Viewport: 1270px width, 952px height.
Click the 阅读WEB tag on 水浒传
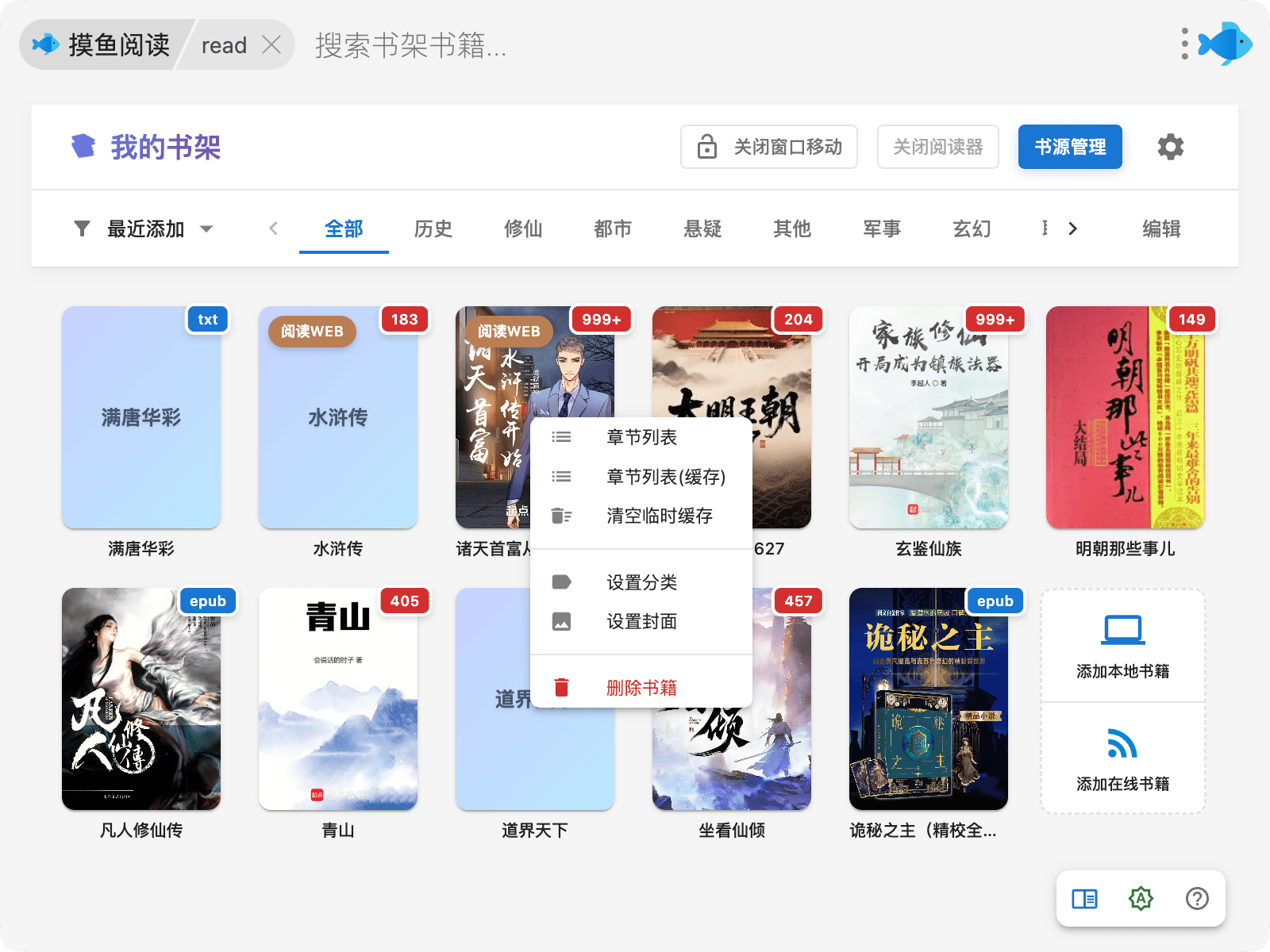[x=312, y=332]
